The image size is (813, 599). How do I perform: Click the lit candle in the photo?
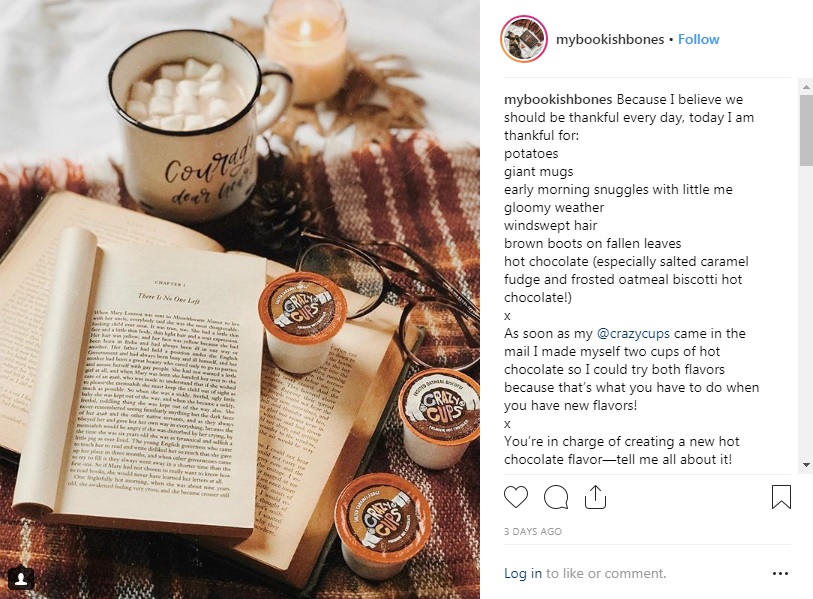[305, 49]
